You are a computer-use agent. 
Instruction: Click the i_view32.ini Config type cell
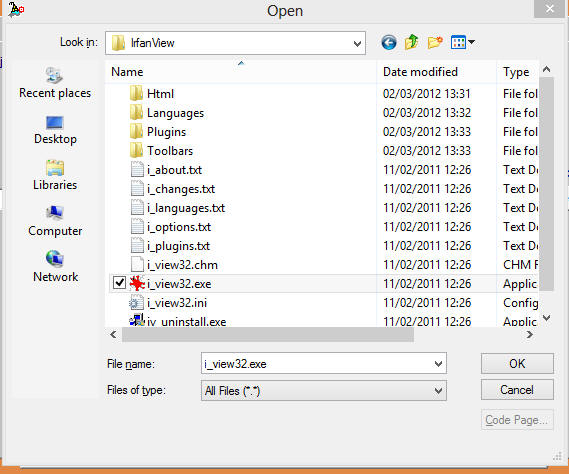point(520,303)
